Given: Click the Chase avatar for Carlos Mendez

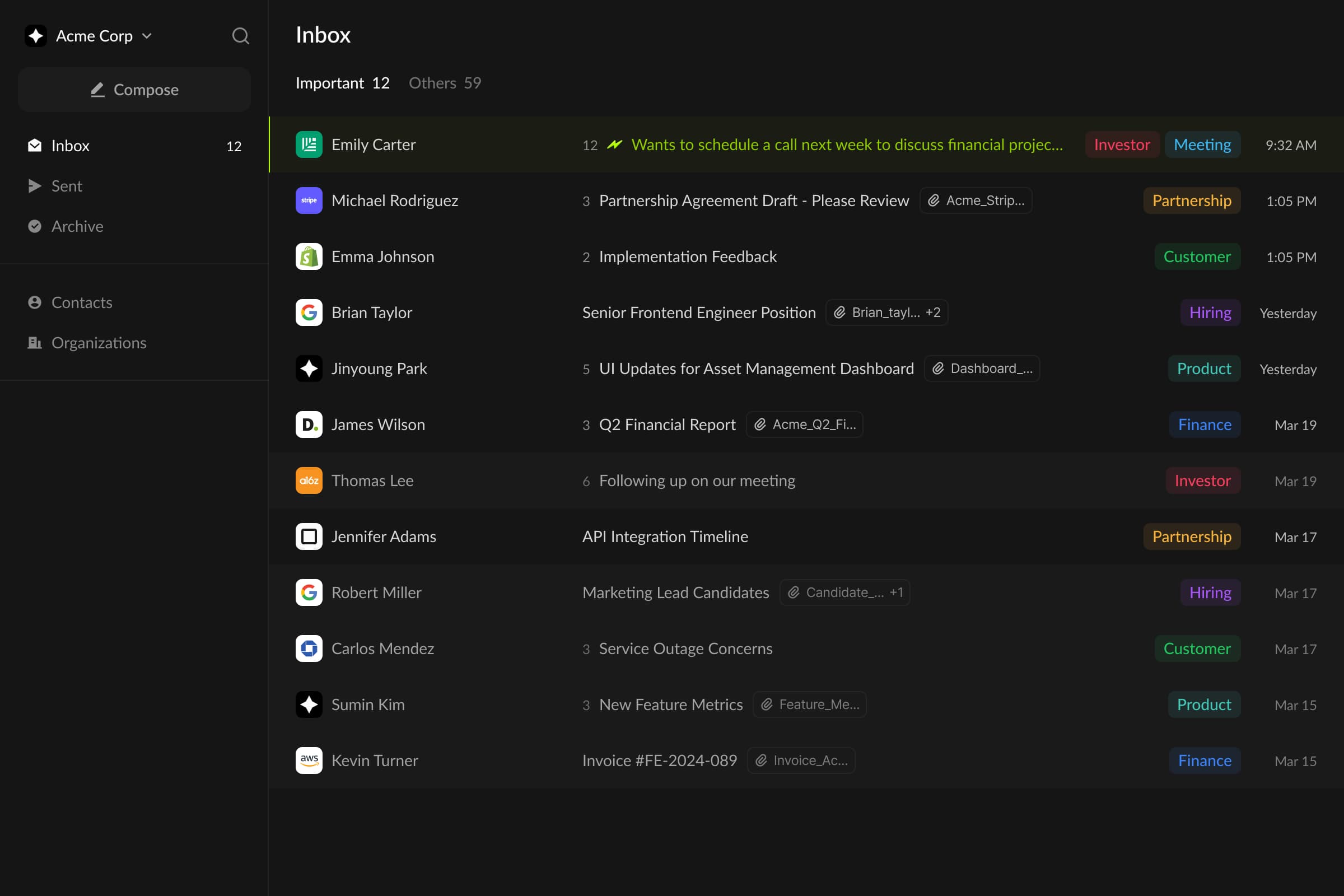Looking at the screenshot, I should pyautogui.click(x=309, y=648).
